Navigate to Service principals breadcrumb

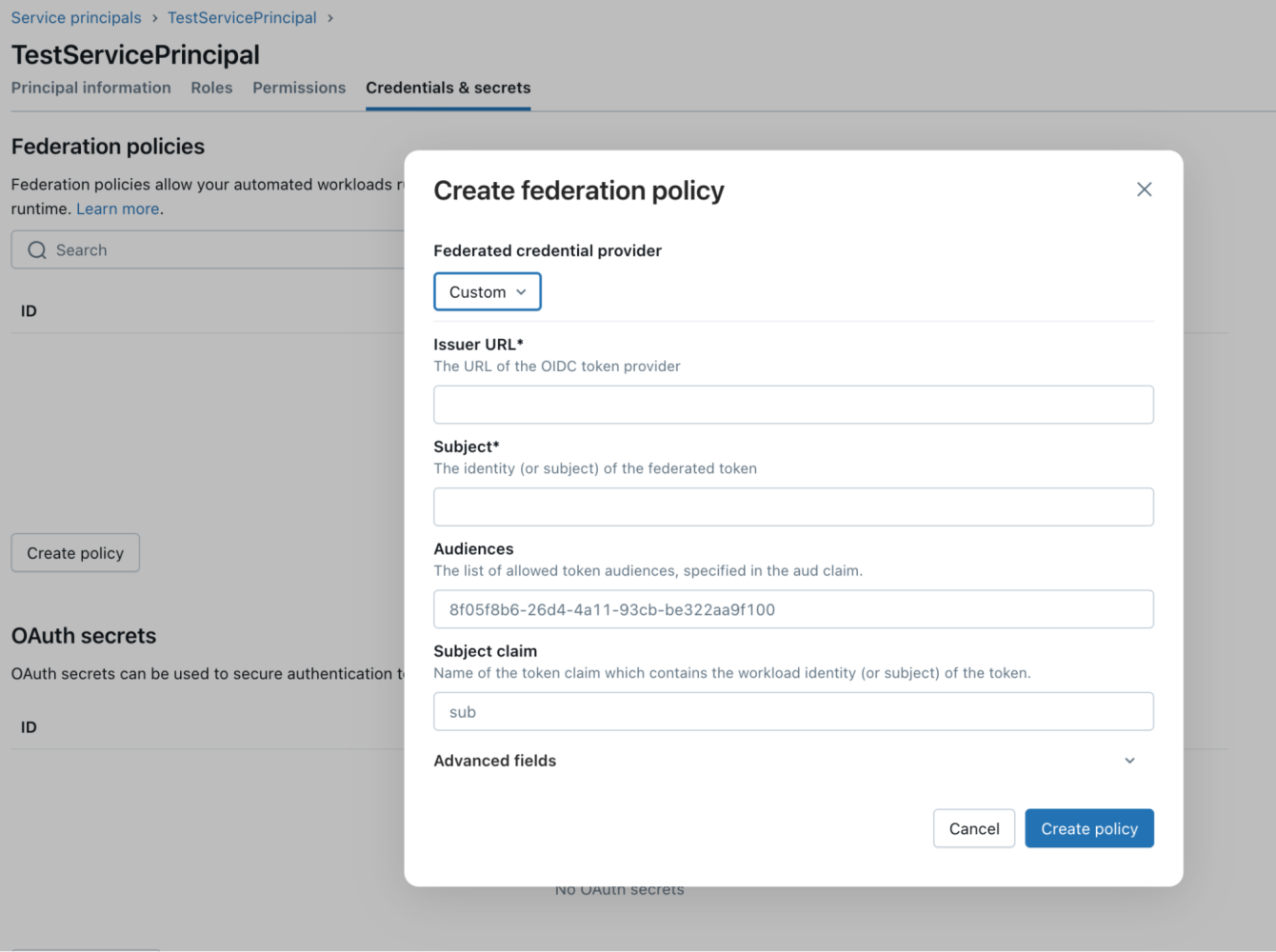(75, 17)
